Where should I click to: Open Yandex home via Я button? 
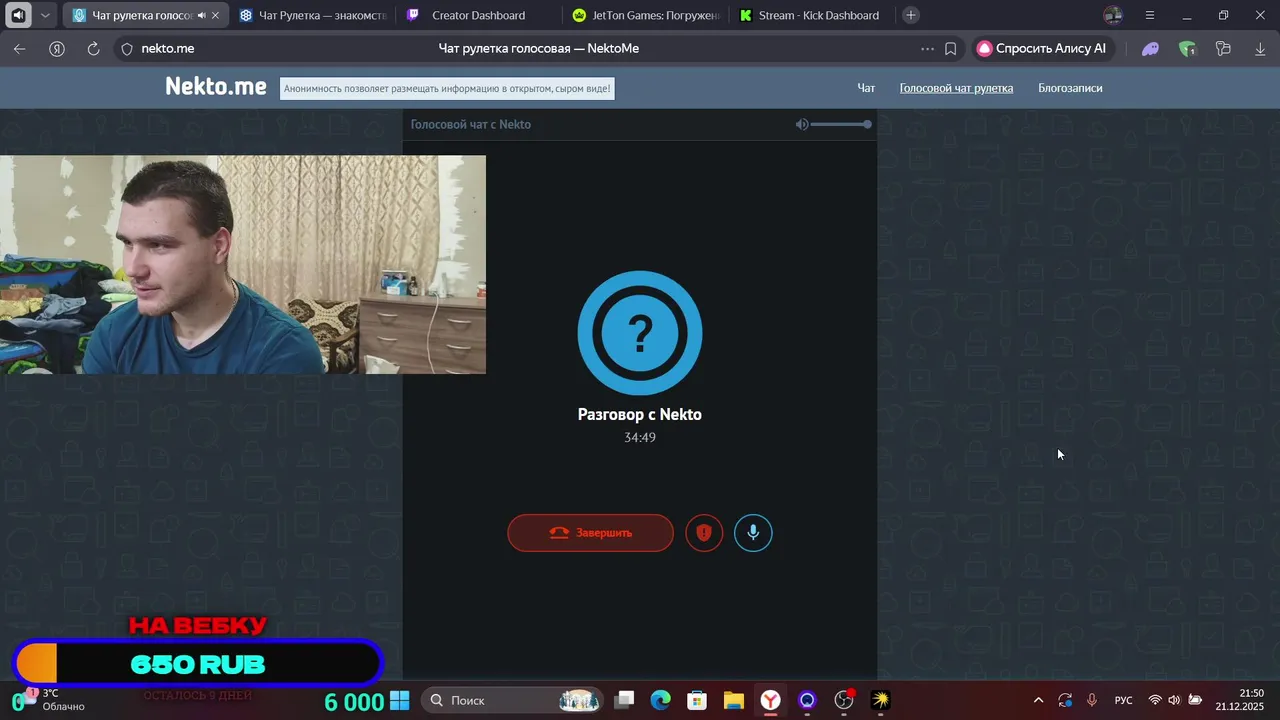pyautogui.click(x=57, y=48)
